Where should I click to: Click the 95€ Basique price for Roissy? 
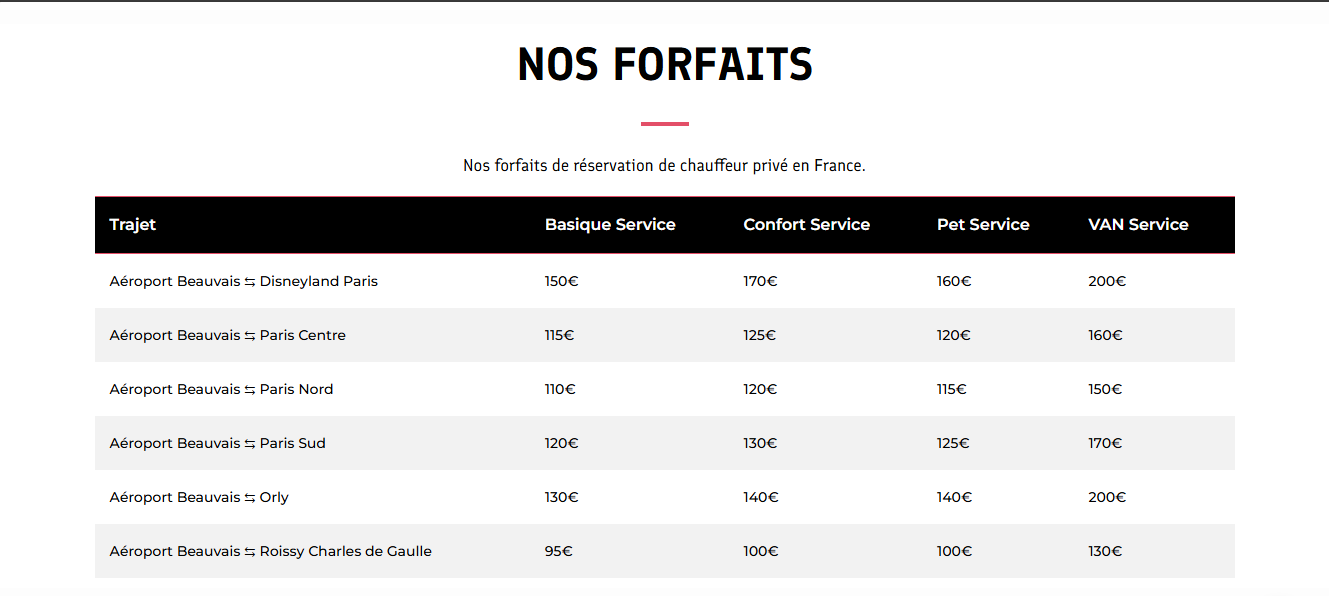pyautogui.click(x=559, y=551)
